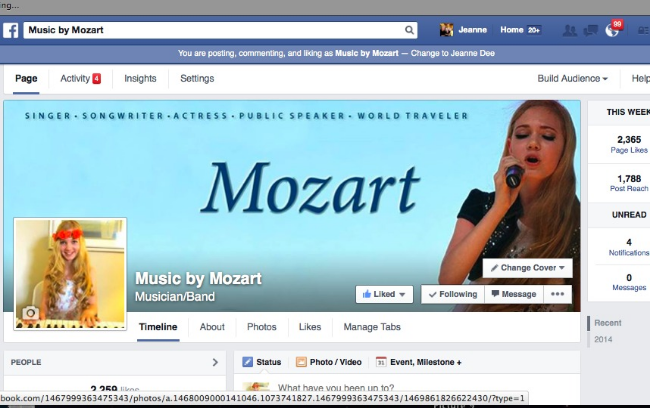Open the Likes tab
The height and width of the screenshot is (408, 650).
coord(310,327)
